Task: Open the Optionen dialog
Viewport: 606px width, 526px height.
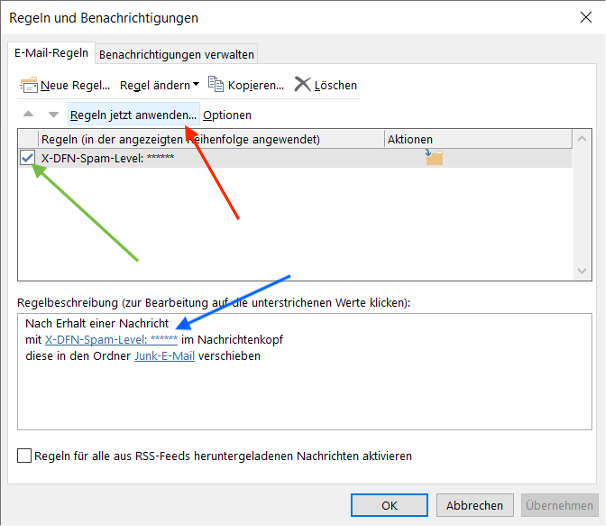Action: pyautogui.click(x=227, y=115)
